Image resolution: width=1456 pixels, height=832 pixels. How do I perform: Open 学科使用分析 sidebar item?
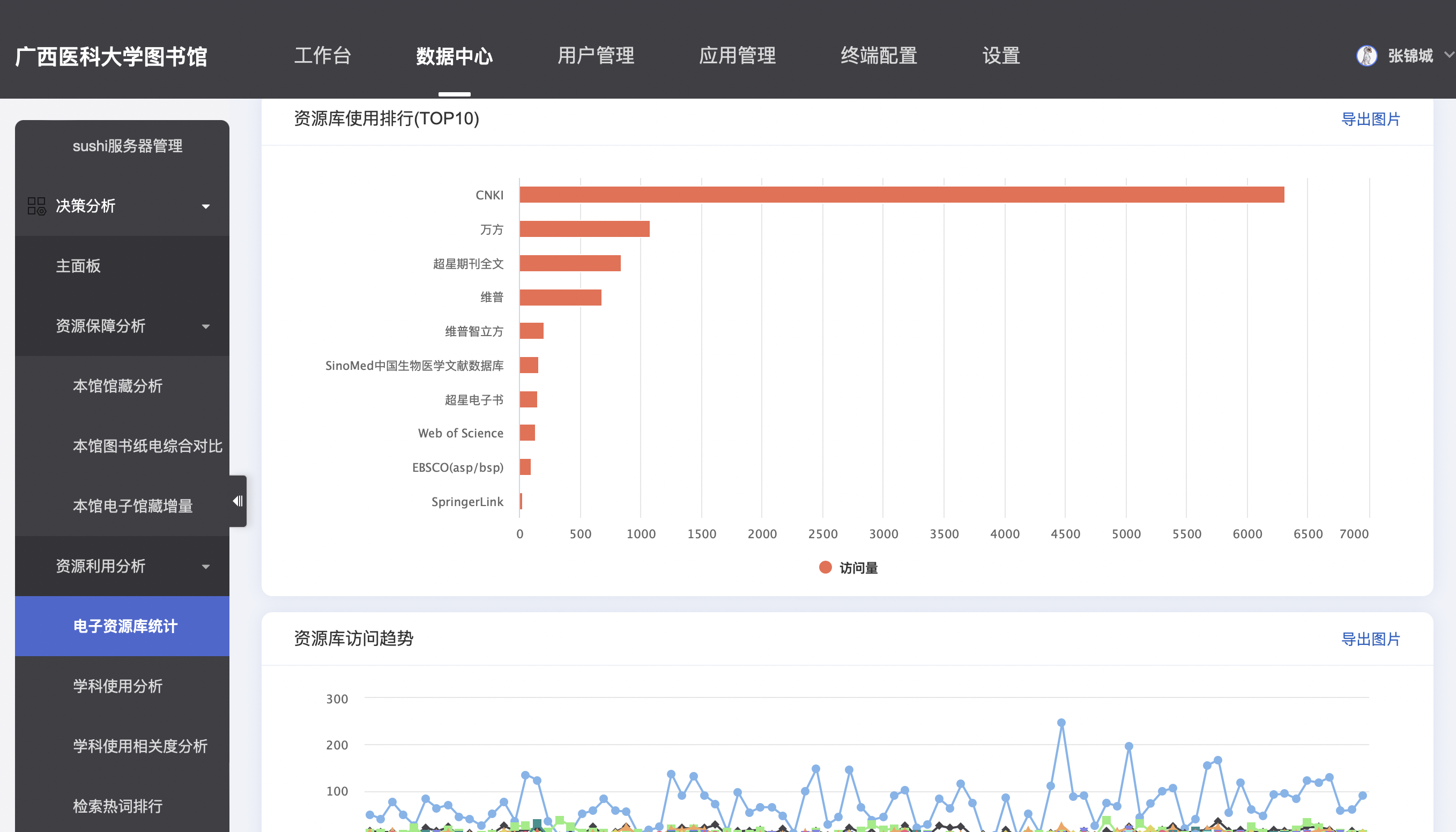click(118, 686)
